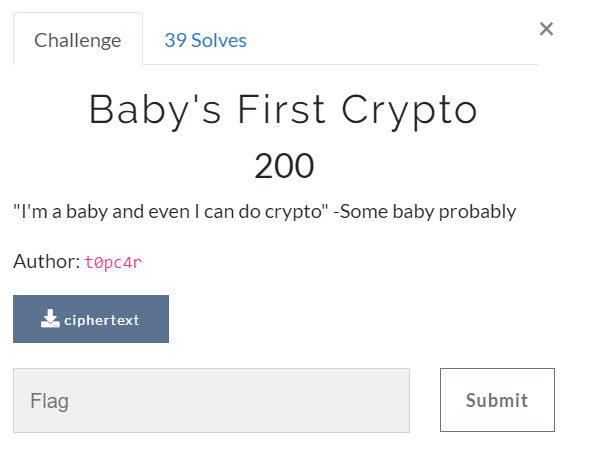Submit the flag answer
The width and height of the screenshot is (594, 458).
pos(497,400)
